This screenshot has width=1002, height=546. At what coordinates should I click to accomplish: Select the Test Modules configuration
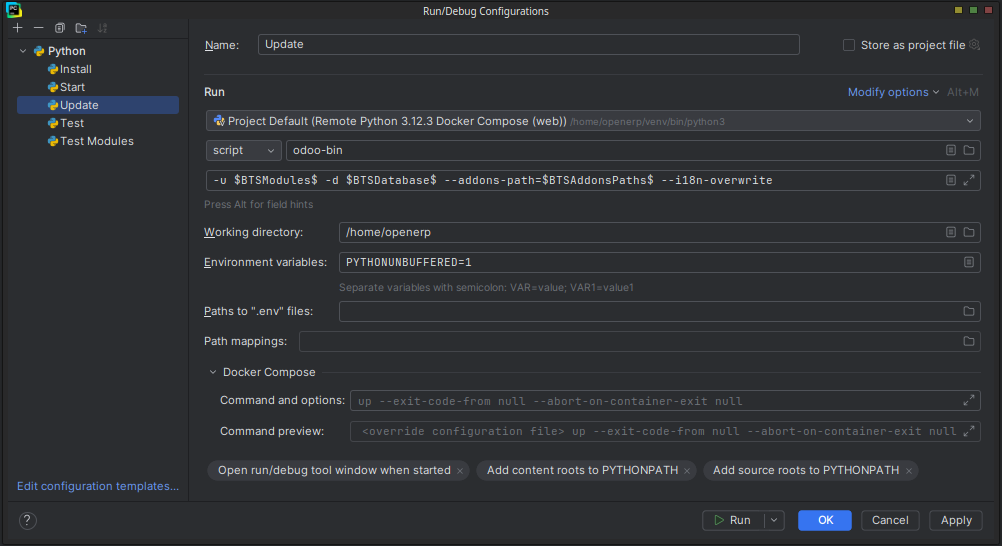(x=96, y=141)
